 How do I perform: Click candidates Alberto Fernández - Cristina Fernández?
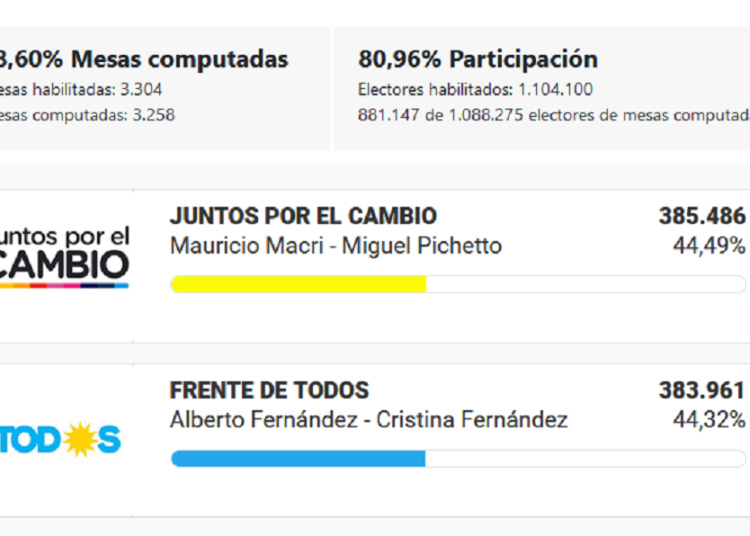coord(369,420)
